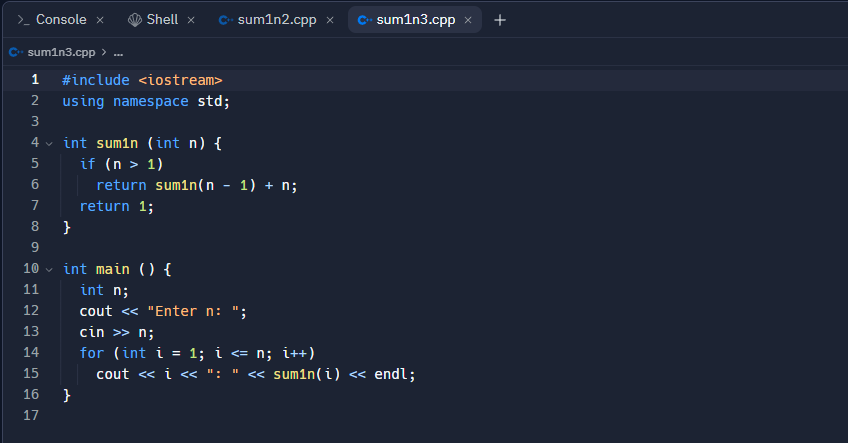Click the closing brace on line 8
Image resolution: width=848 pixels, height=443 pixels.
(67, 227)
